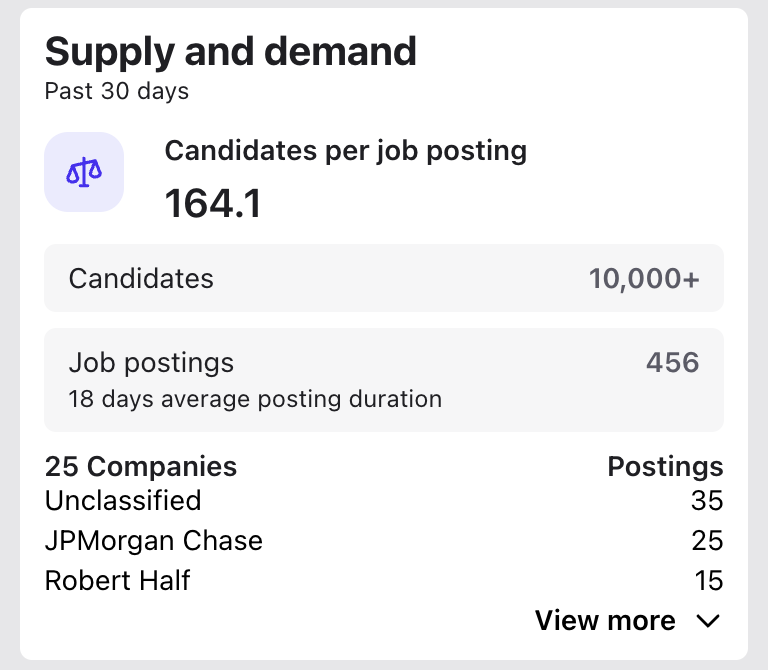The image size is (768, 670).
Task: Click the 18 days average posting duration text
Action: 255,400
